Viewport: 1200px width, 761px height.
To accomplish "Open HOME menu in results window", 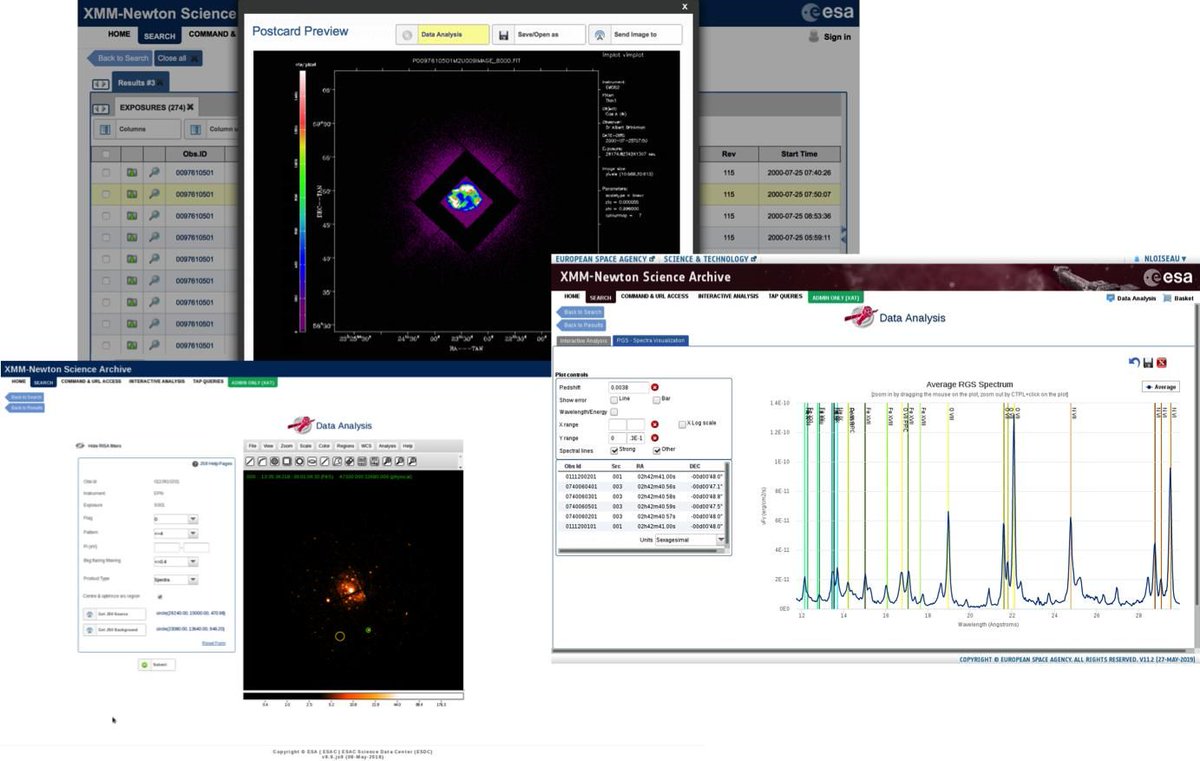I will (119, 34).
